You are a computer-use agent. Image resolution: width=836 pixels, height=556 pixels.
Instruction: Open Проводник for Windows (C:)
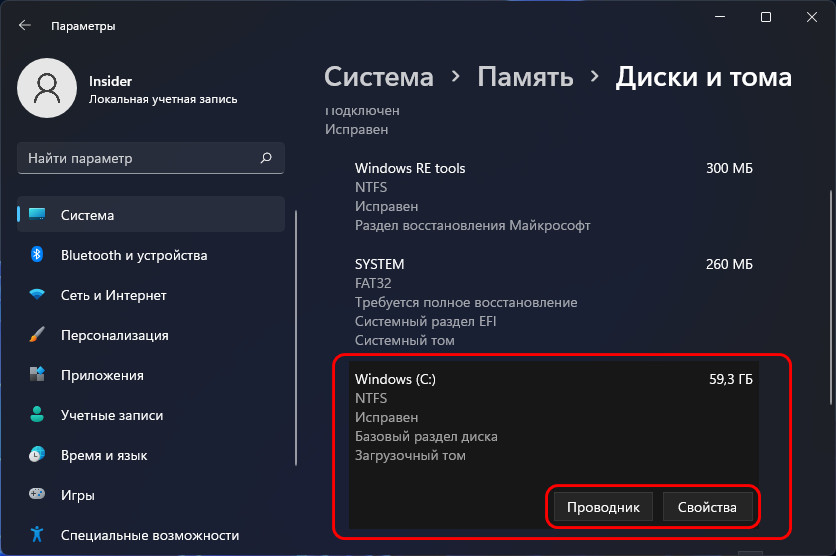pyautogui.click(x=603, y=507)
